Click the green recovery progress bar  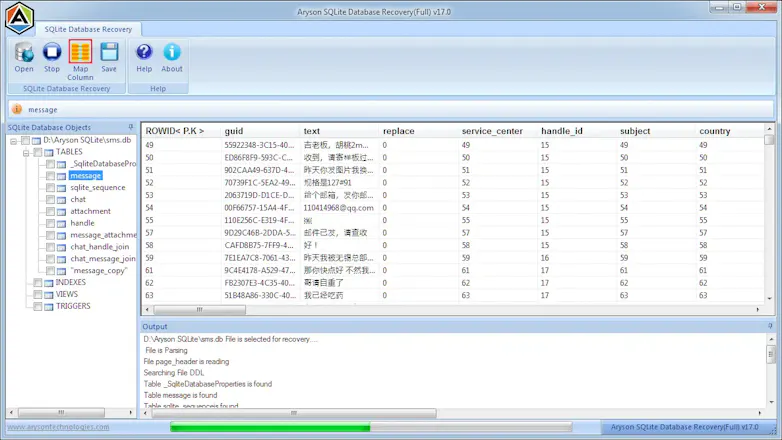(x=270, y=427)
